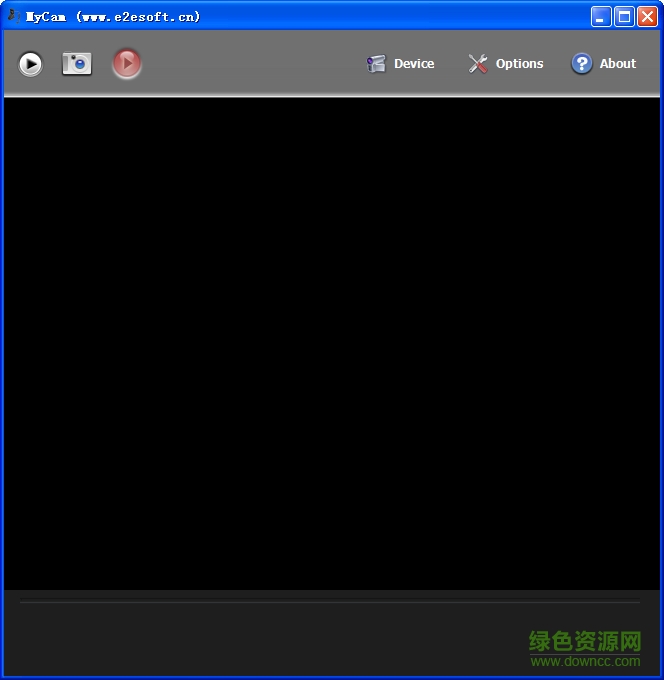Screen dimensions: 664x680
Task: Start the webcam preview with the play button
Action: [30, 64]
